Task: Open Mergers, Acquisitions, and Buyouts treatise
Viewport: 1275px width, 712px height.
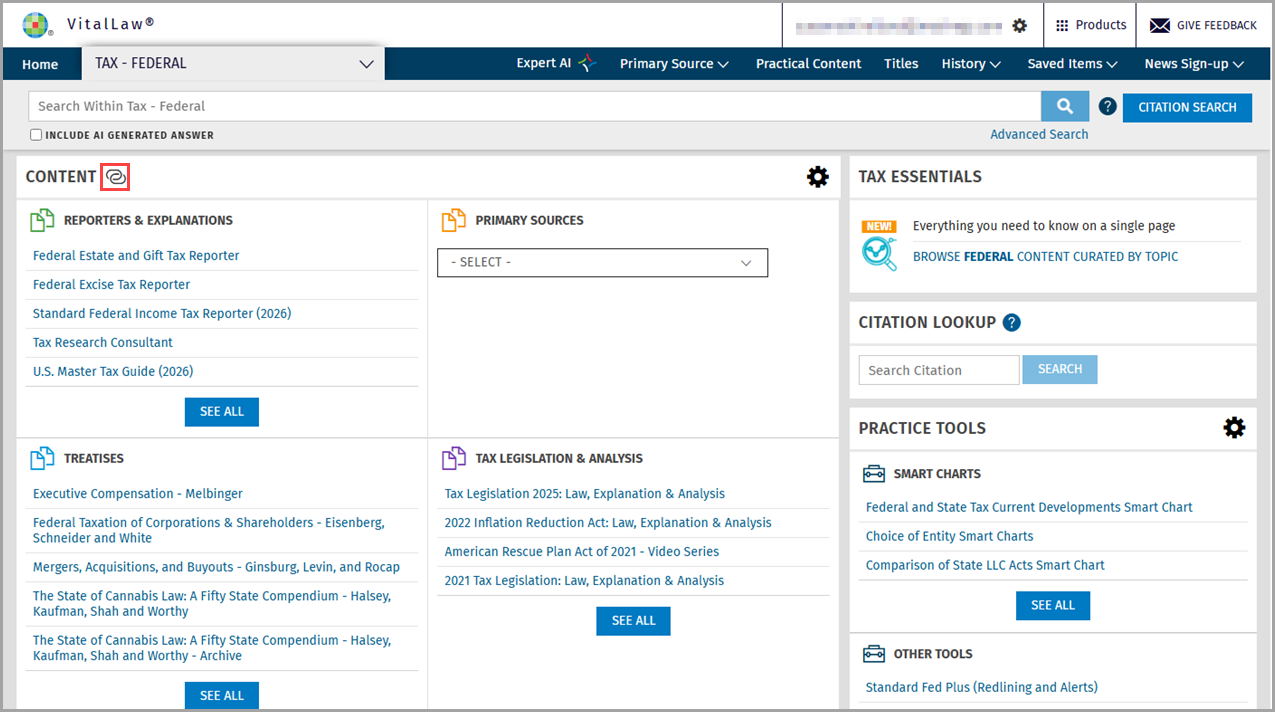Action: [216, 567]
